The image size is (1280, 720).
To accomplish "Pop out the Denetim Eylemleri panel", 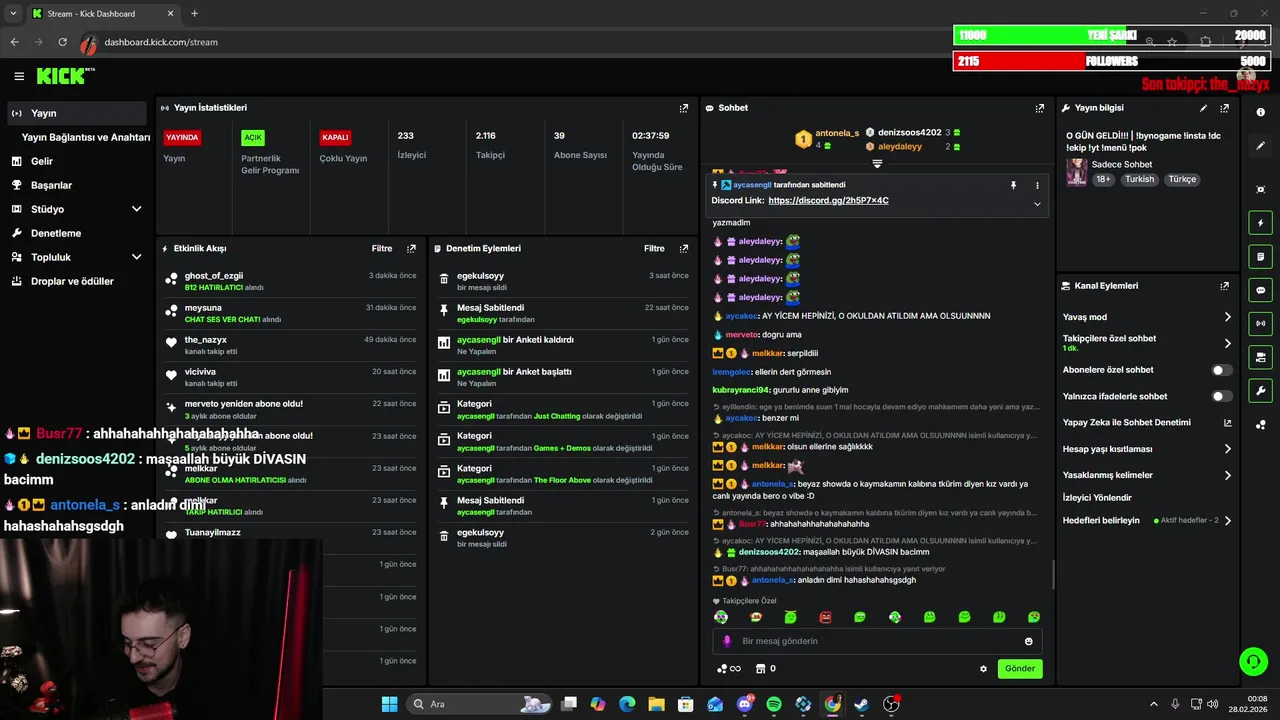I will tap(684, 249).
